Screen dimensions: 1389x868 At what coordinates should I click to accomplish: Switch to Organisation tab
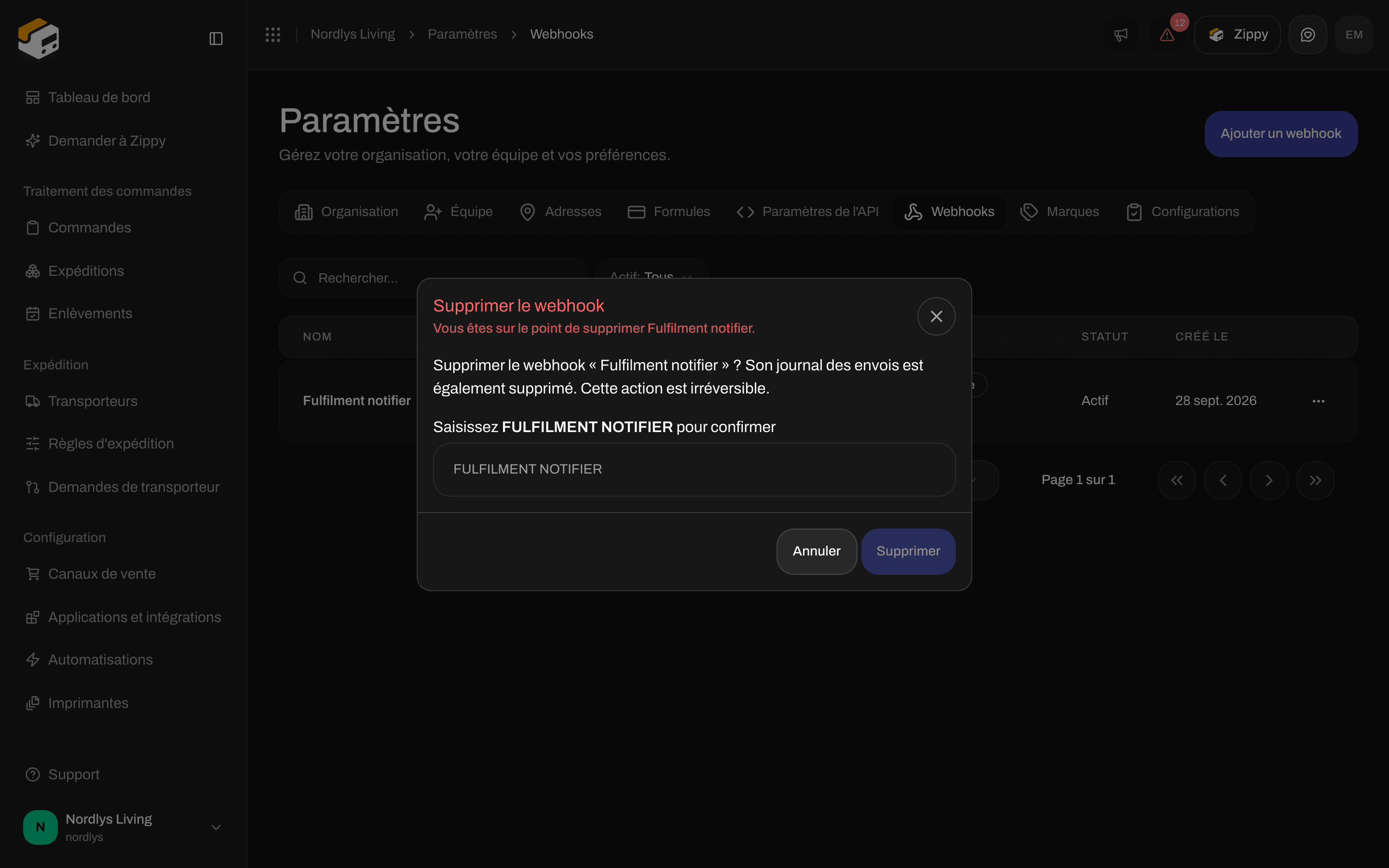click(346, 212)
